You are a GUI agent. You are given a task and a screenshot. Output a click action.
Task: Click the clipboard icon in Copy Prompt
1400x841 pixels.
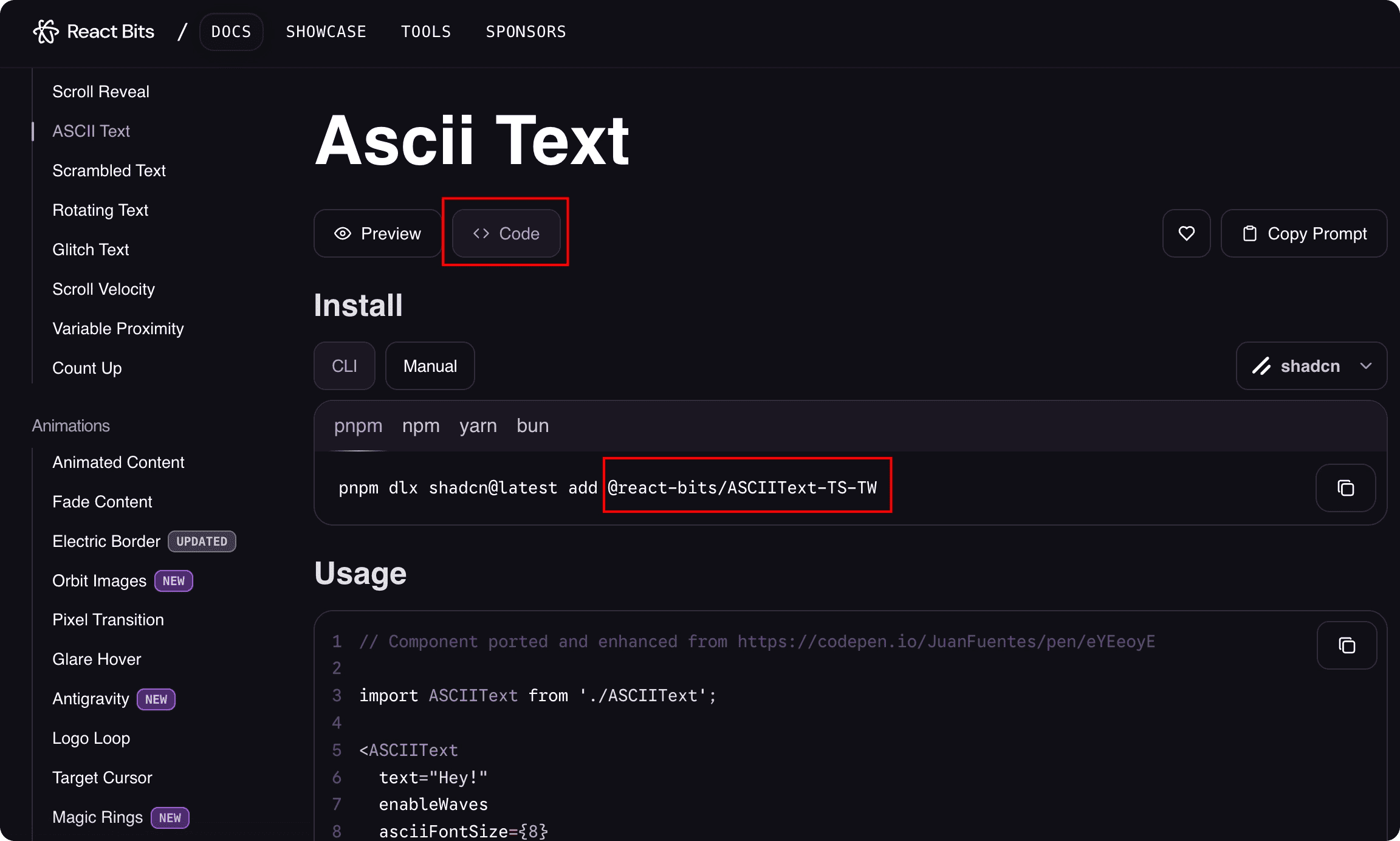point(1249,233)
